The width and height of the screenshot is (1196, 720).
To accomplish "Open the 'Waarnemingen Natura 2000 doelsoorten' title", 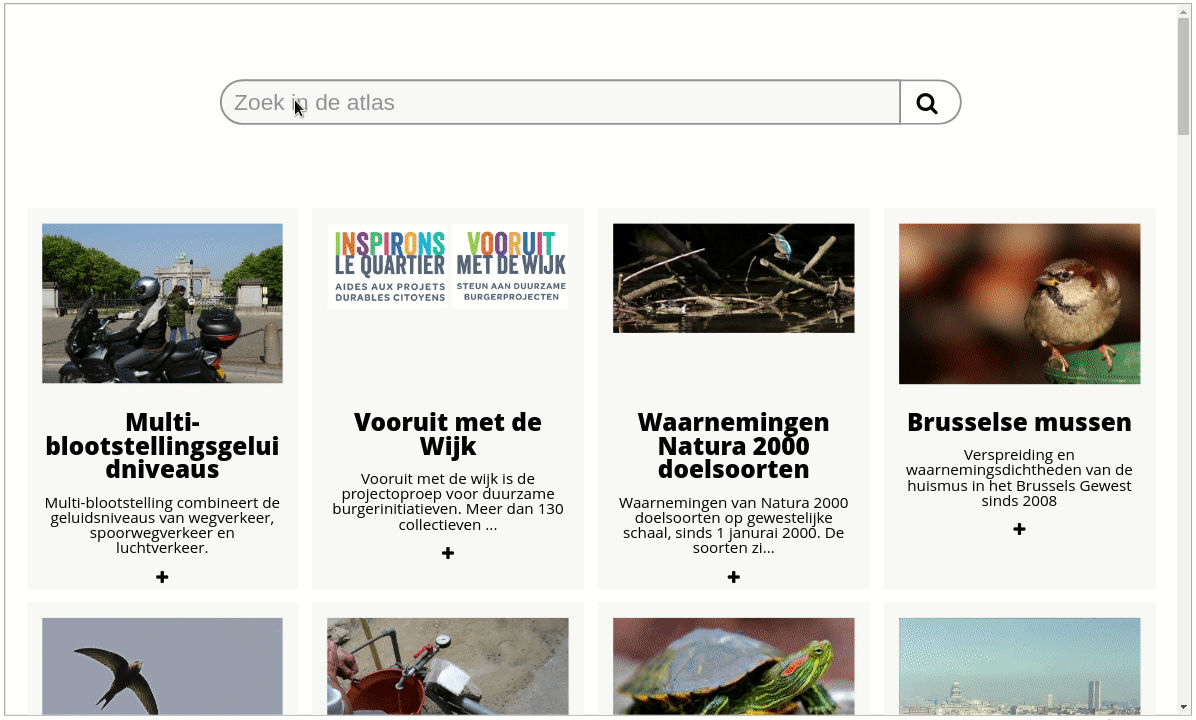I will (733, 446).
